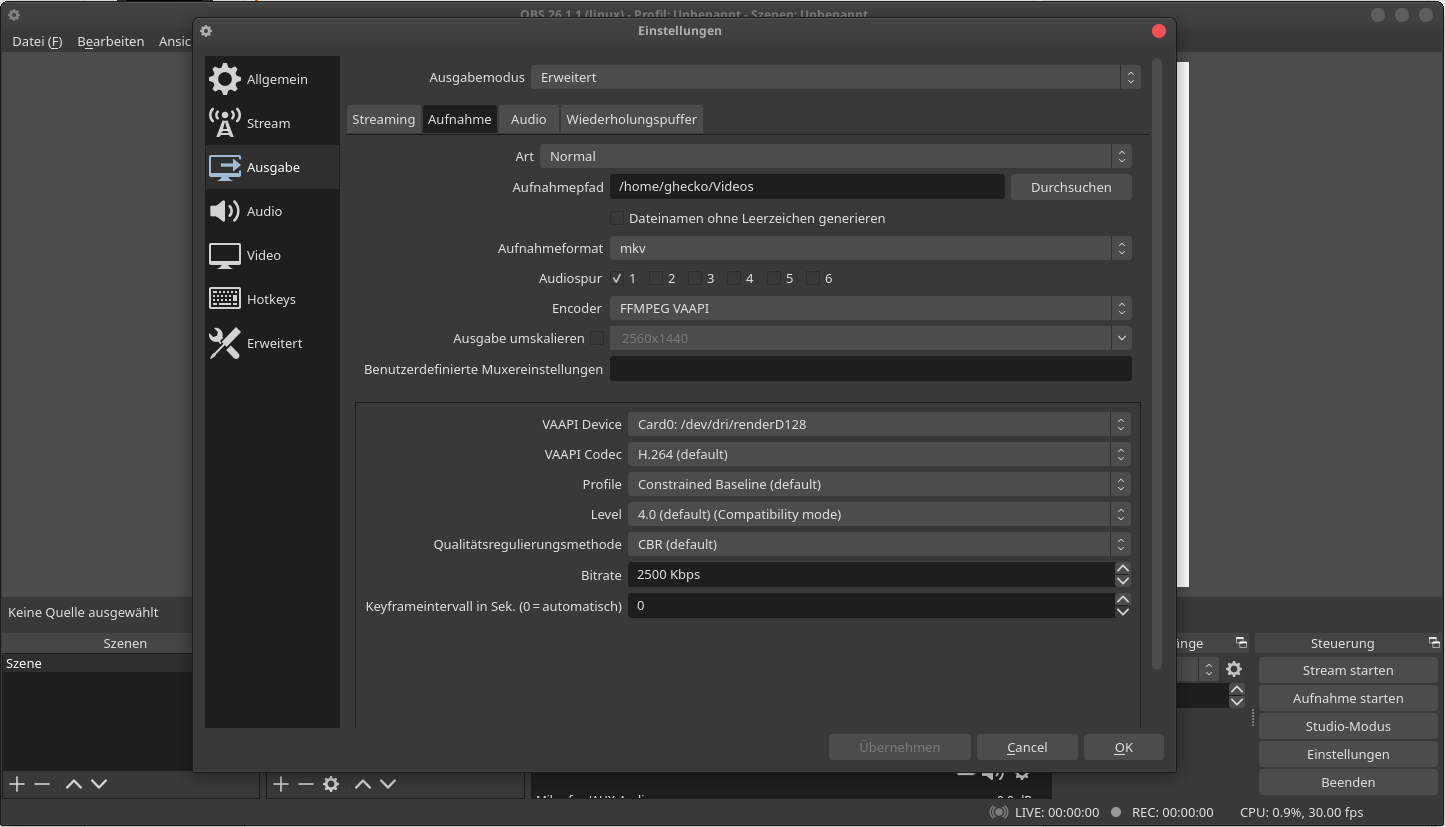This screenshot has height=827, width=1445.
Task: Click the OBS app icon in the main window title bar
Action: click(14, 15)
